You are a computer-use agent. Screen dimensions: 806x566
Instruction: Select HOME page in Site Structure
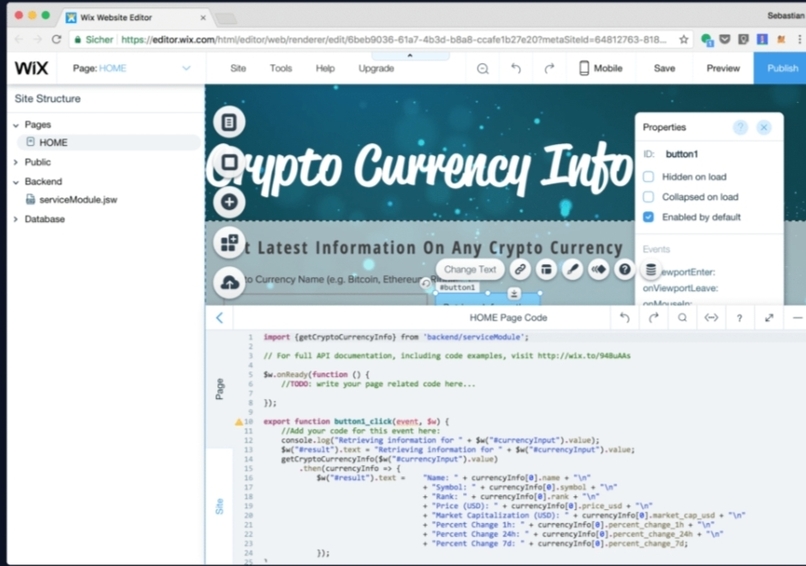click(x=109, y=142)
